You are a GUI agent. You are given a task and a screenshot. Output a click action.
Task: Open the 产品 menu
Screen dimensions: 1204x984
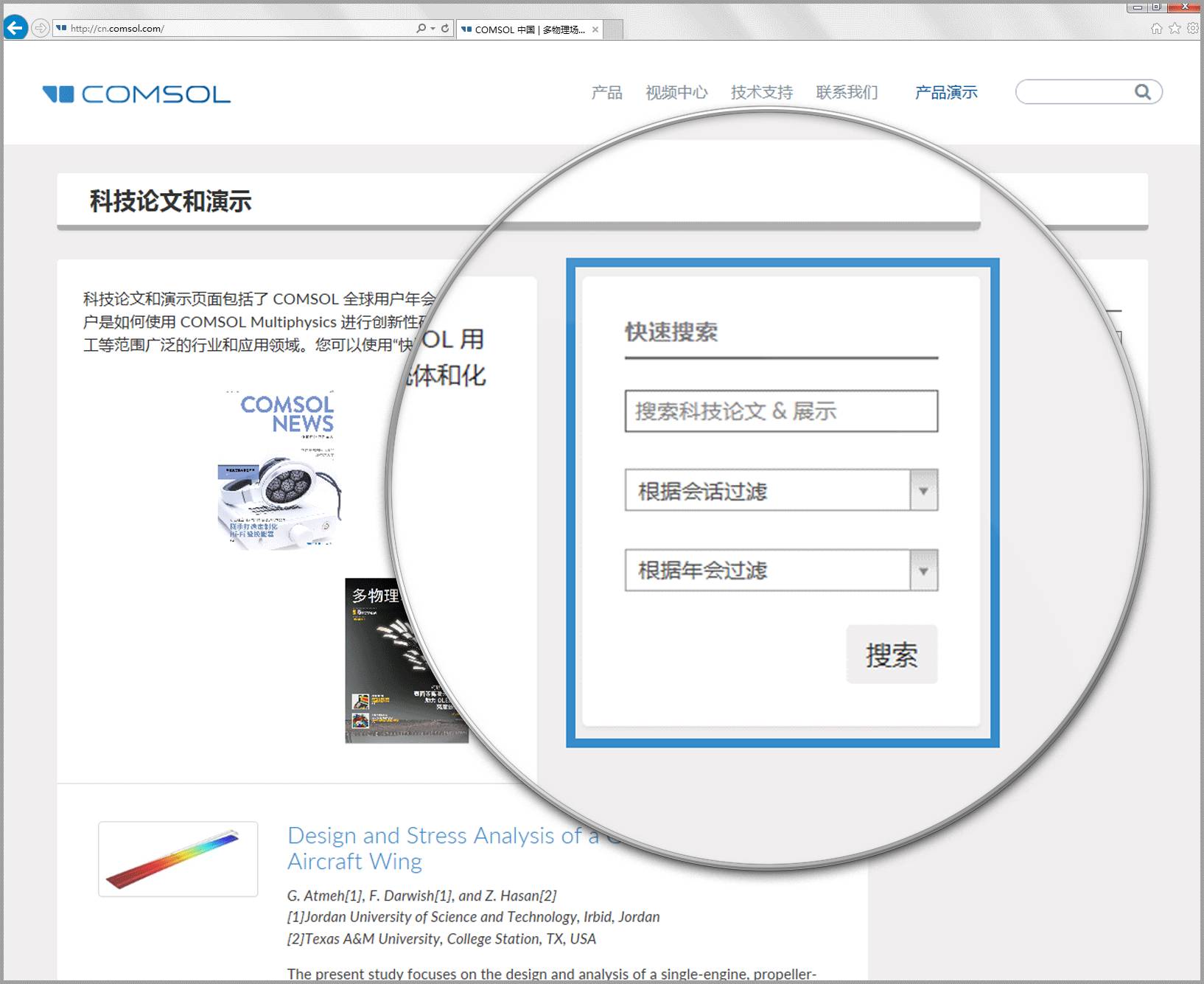coord(606,92)
